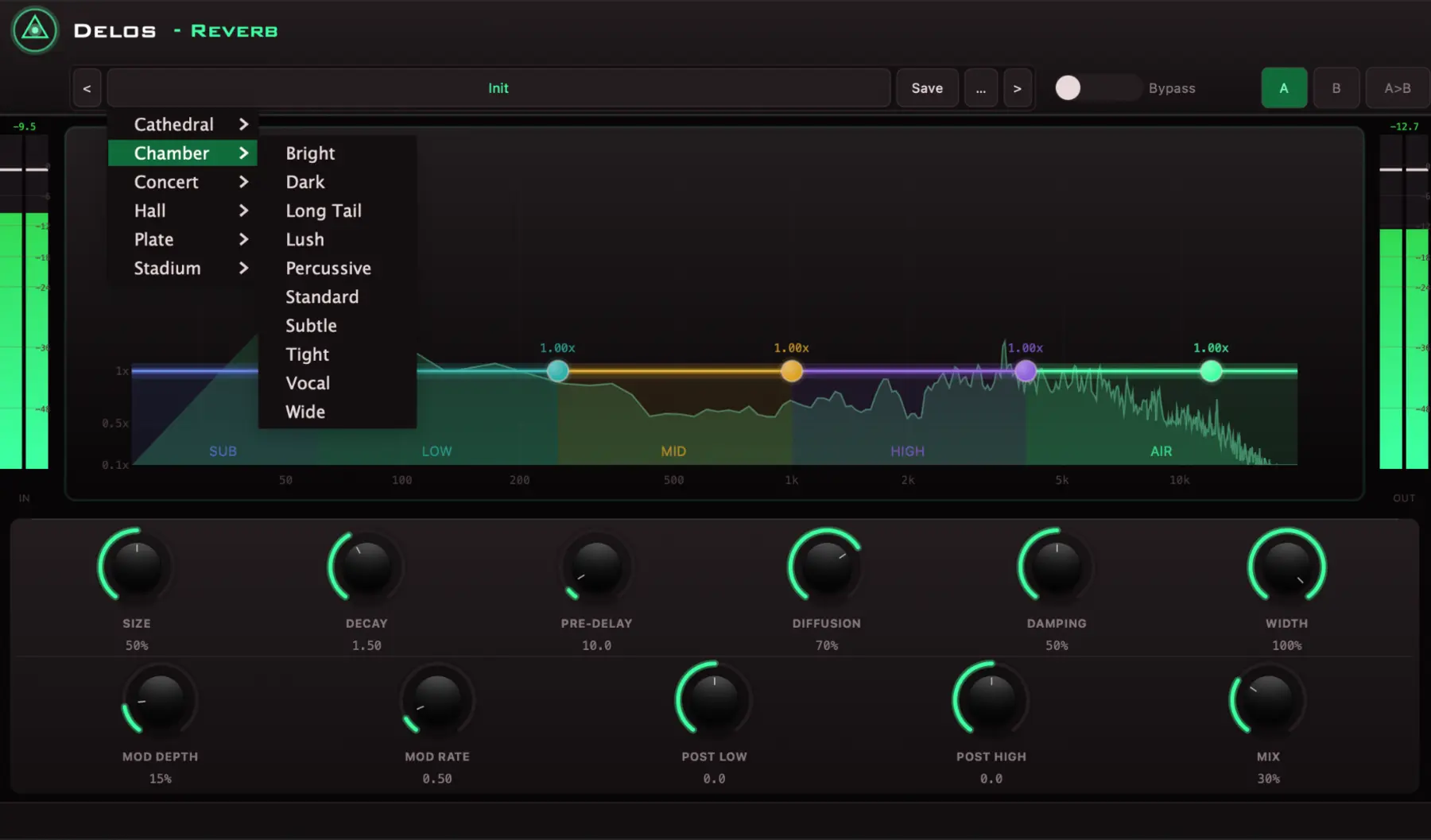Screen dimensions: 1431x840
Task: Click the AIR band label
Action: pyautogui.click(x=1161, y=451)
